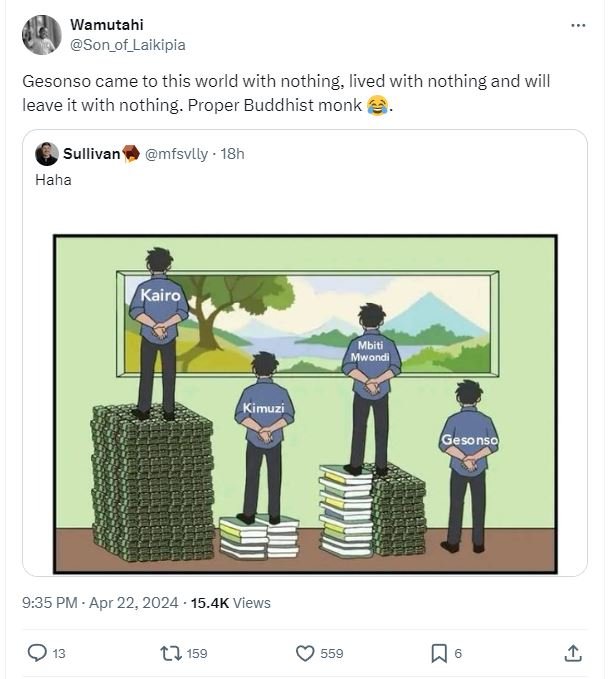
Task: Click the reply comment icon
Action: click(x=37, y=653)
